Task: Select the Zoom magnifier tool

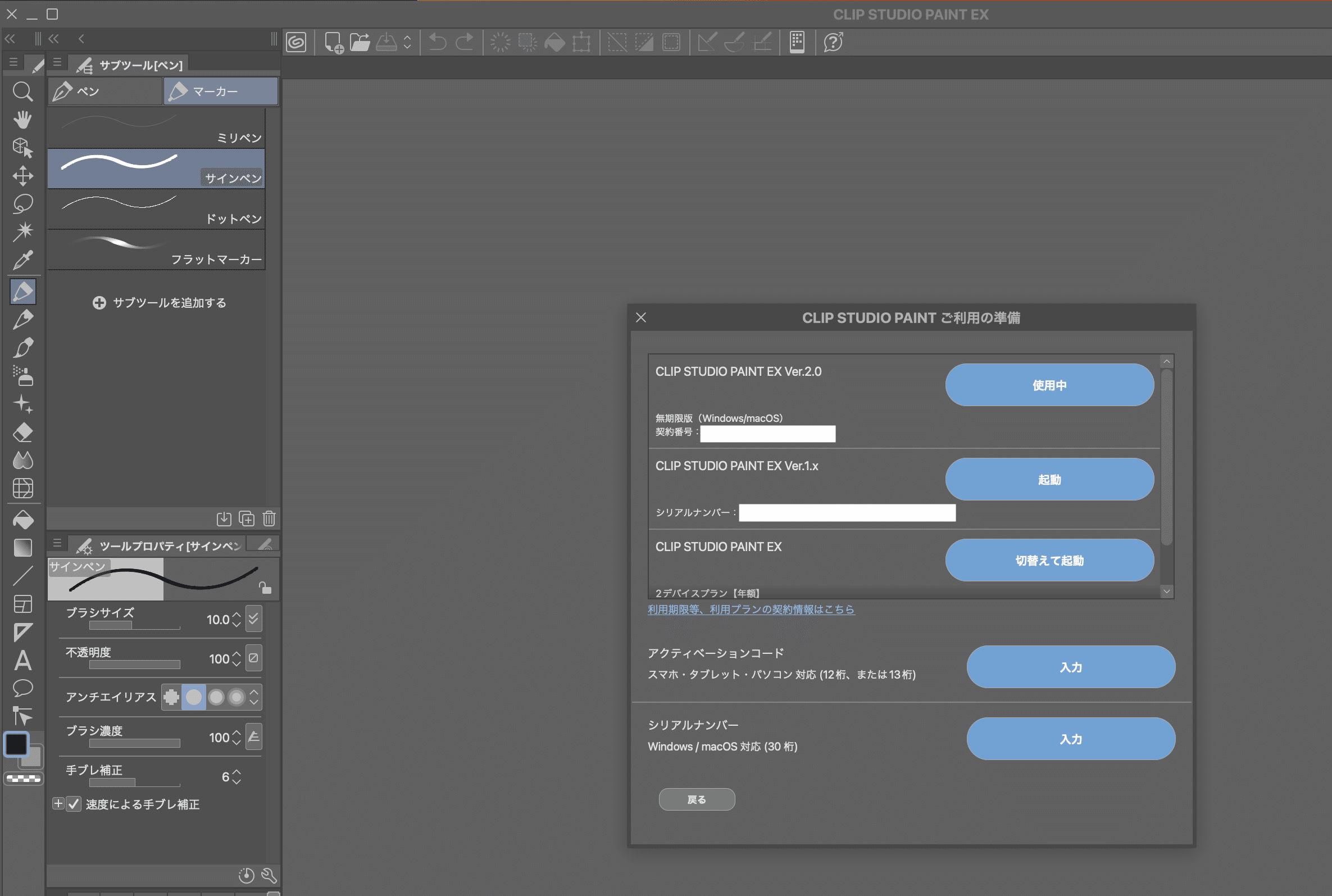Action: pyautogui.click(x=23, y=92)
